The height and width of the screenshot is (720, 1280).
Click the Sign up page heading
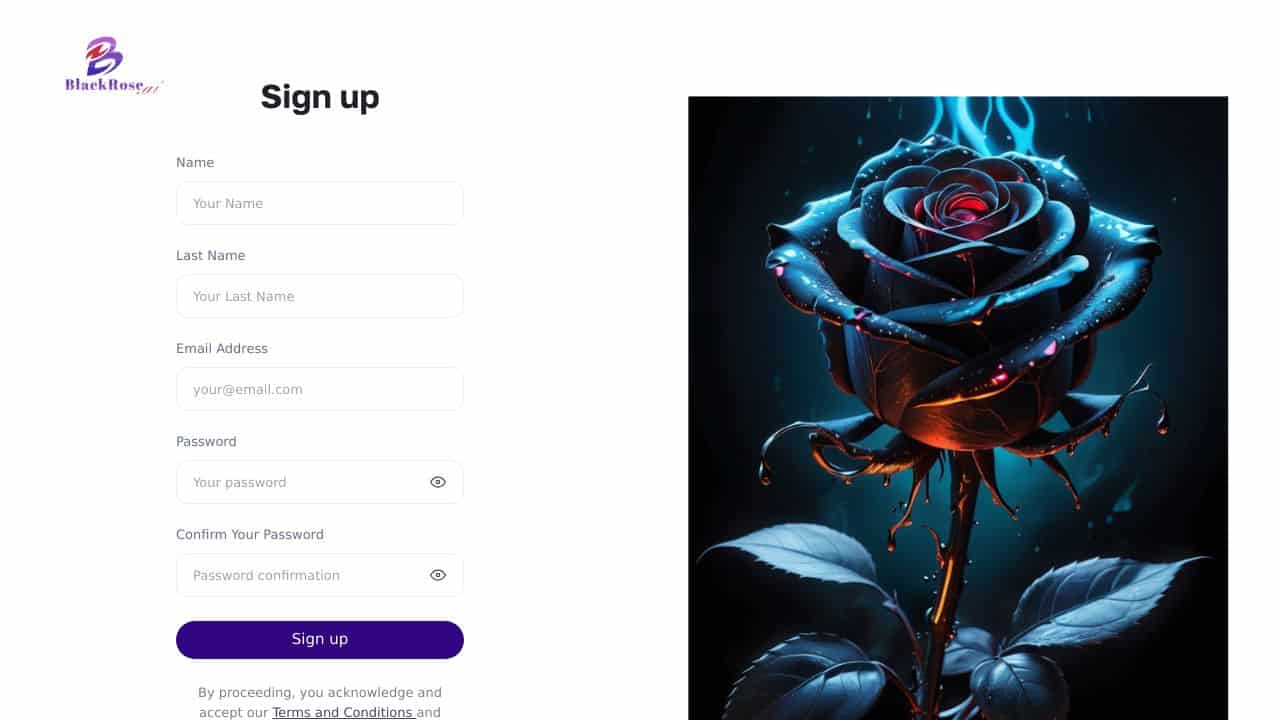point(320,97)
